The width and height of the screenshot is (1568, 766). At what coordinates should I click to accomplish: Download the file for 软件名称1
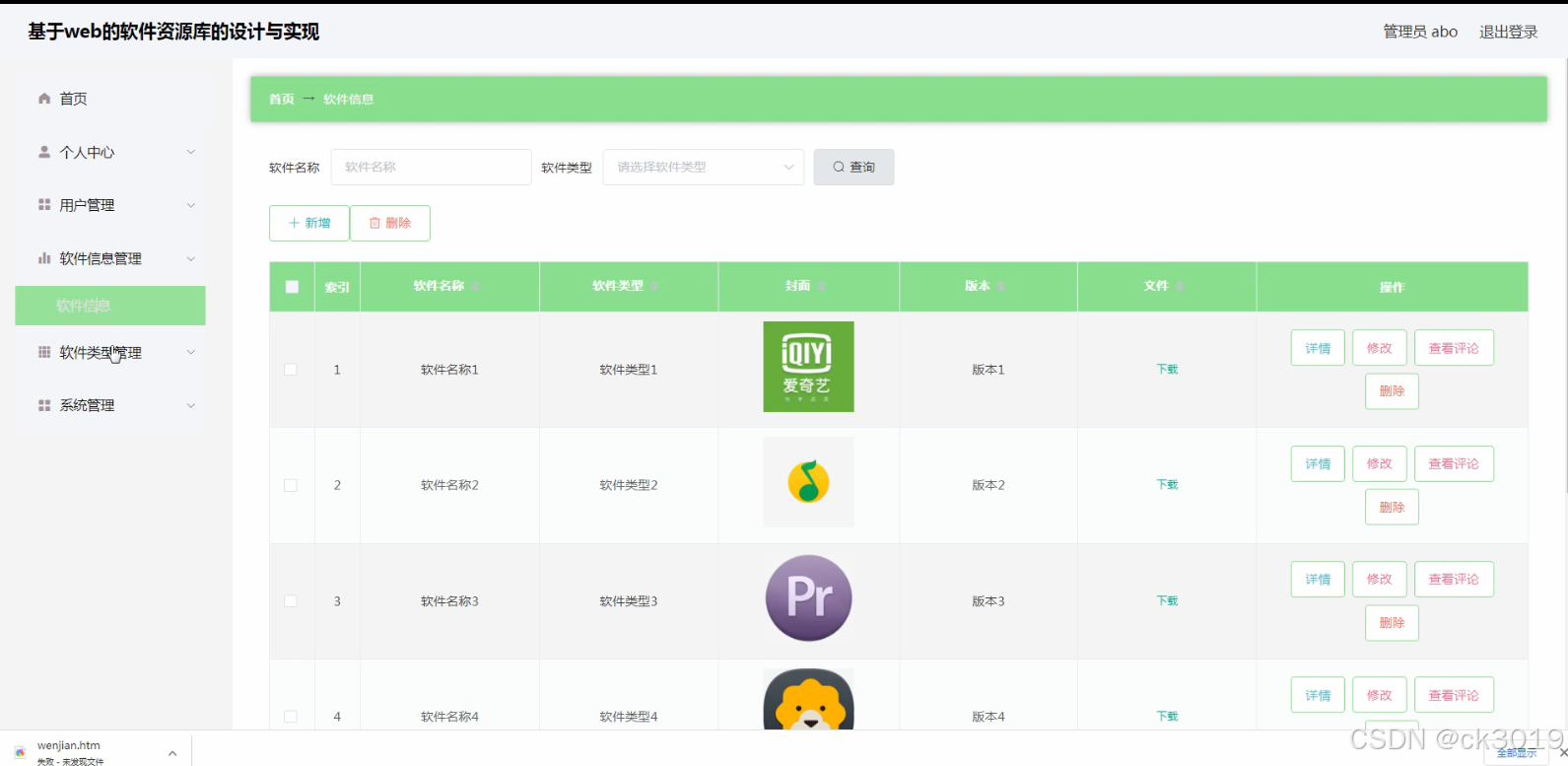pyautogui.click(x=1167, y=369)
